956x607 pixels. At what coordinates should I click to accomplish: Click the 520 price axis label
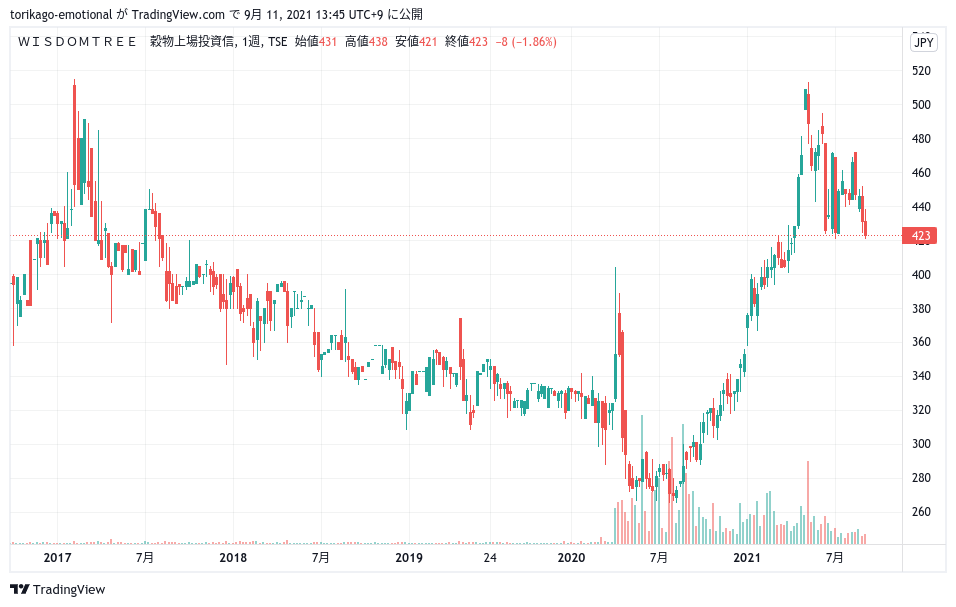click(921, 71)
